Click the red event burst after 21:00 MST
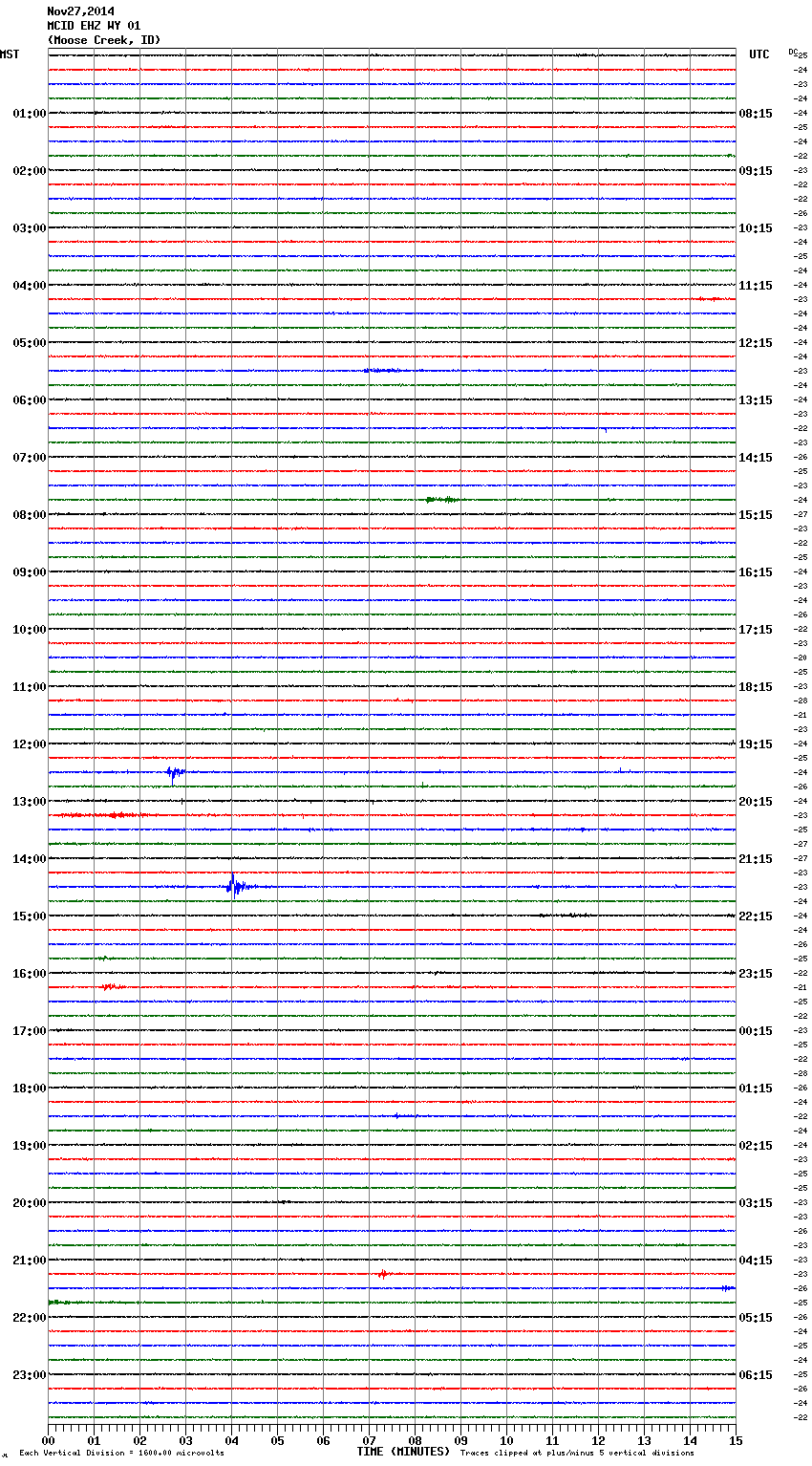The height and width of the screenshot is (1466, 812). (382, 1273)
